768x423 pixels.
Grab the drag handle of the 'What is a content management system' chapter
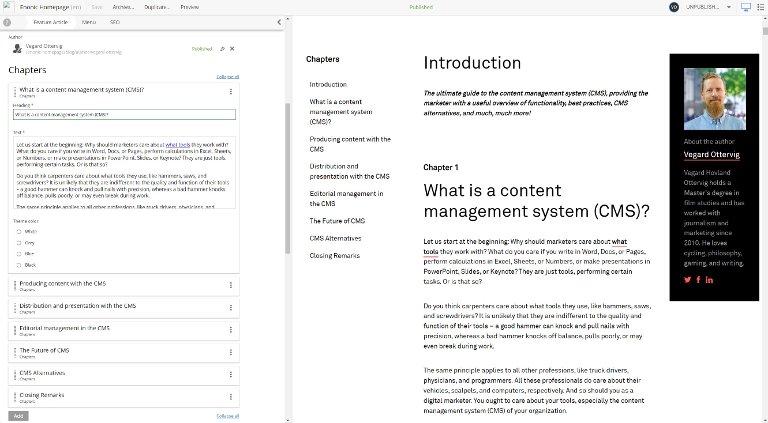pos(15,92)
